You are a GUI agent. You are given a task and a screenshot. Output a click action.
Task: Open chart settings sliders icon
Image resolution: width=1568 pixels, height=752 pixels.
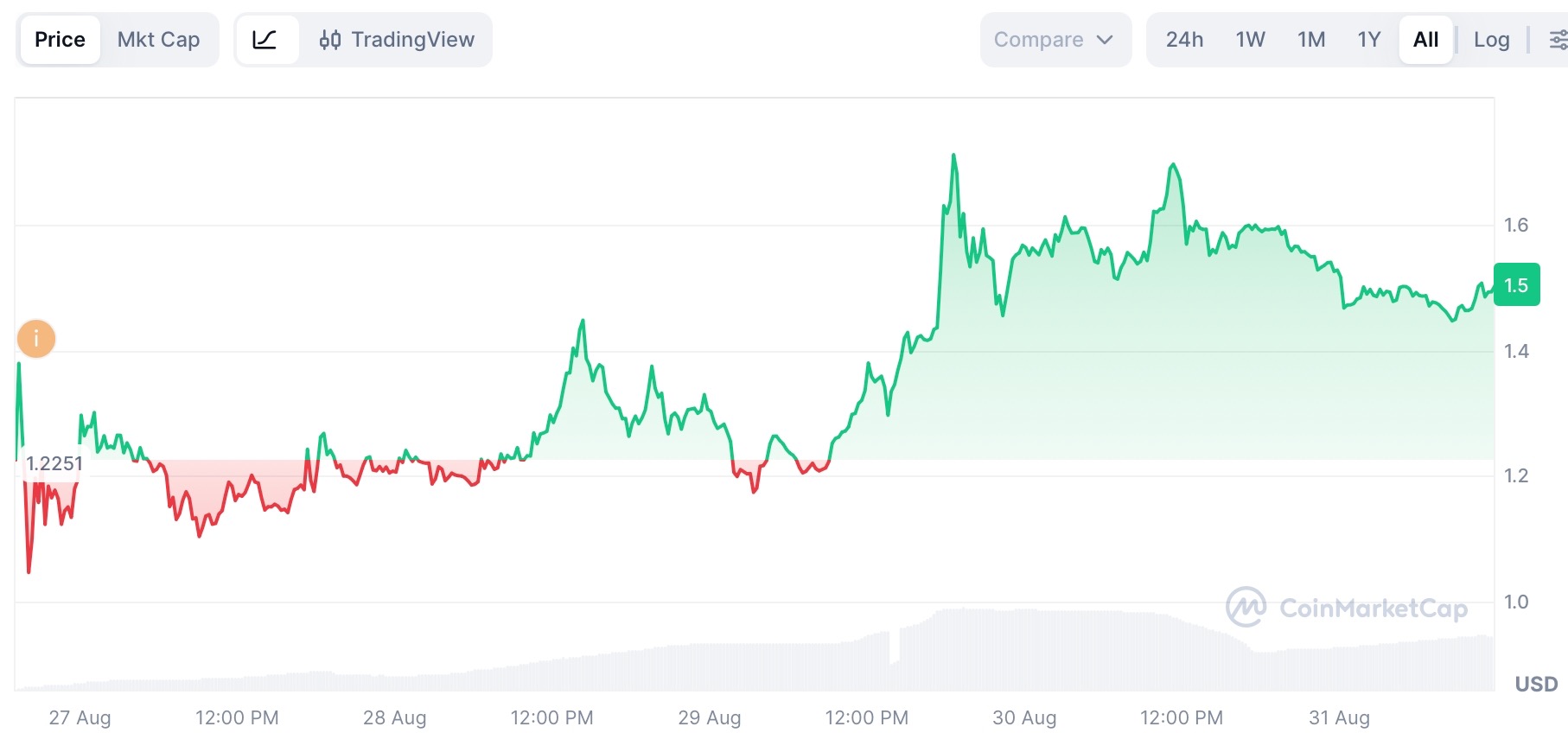point(1557,40)
